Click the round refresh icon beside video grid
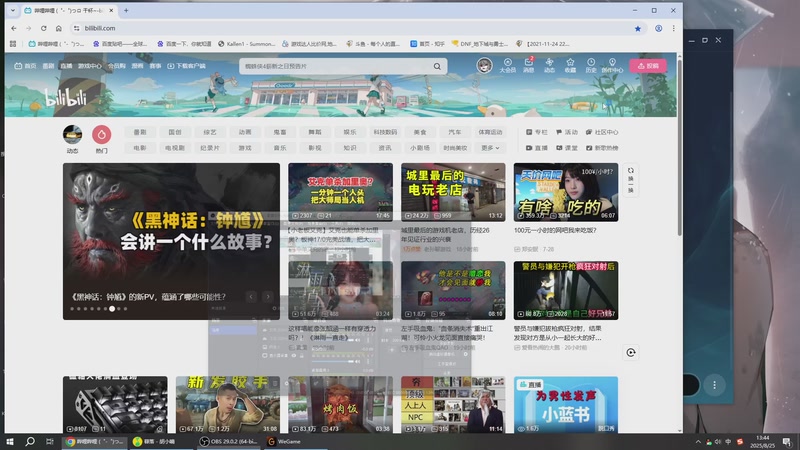This screenshot has height=450, width=800. [631, 353]
